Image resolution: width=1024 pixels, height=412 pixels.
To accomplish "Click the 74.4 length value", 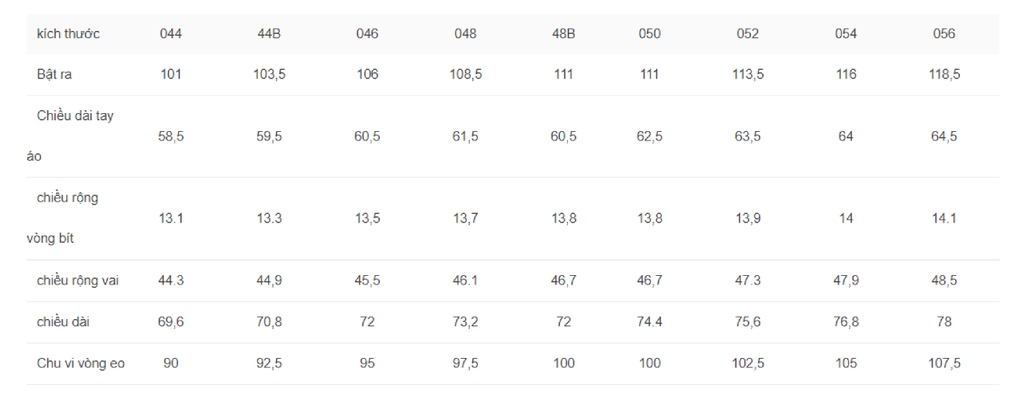I will point(649,322).
